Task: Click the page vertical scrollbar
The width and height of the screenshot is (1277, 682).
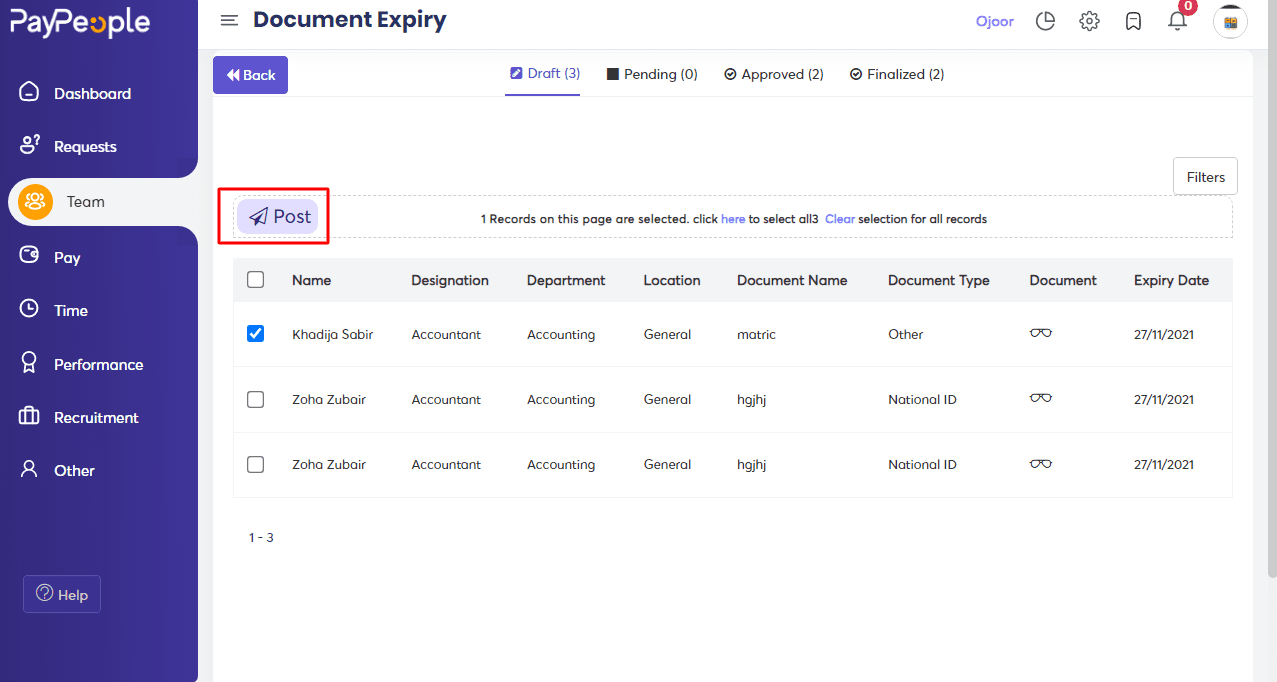Action: point(1271,300)
